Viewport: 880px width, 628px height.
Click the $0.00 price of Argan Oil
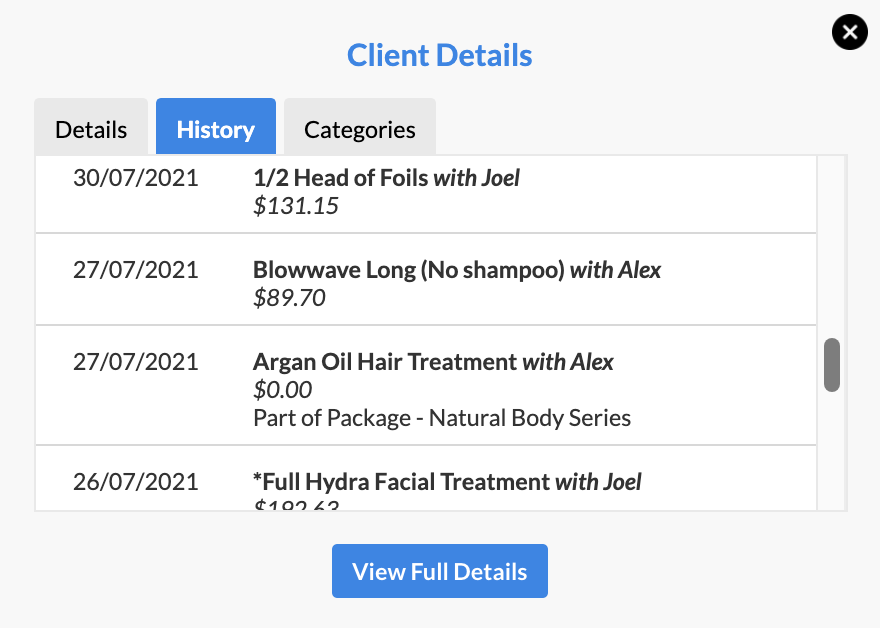(282, 390)
